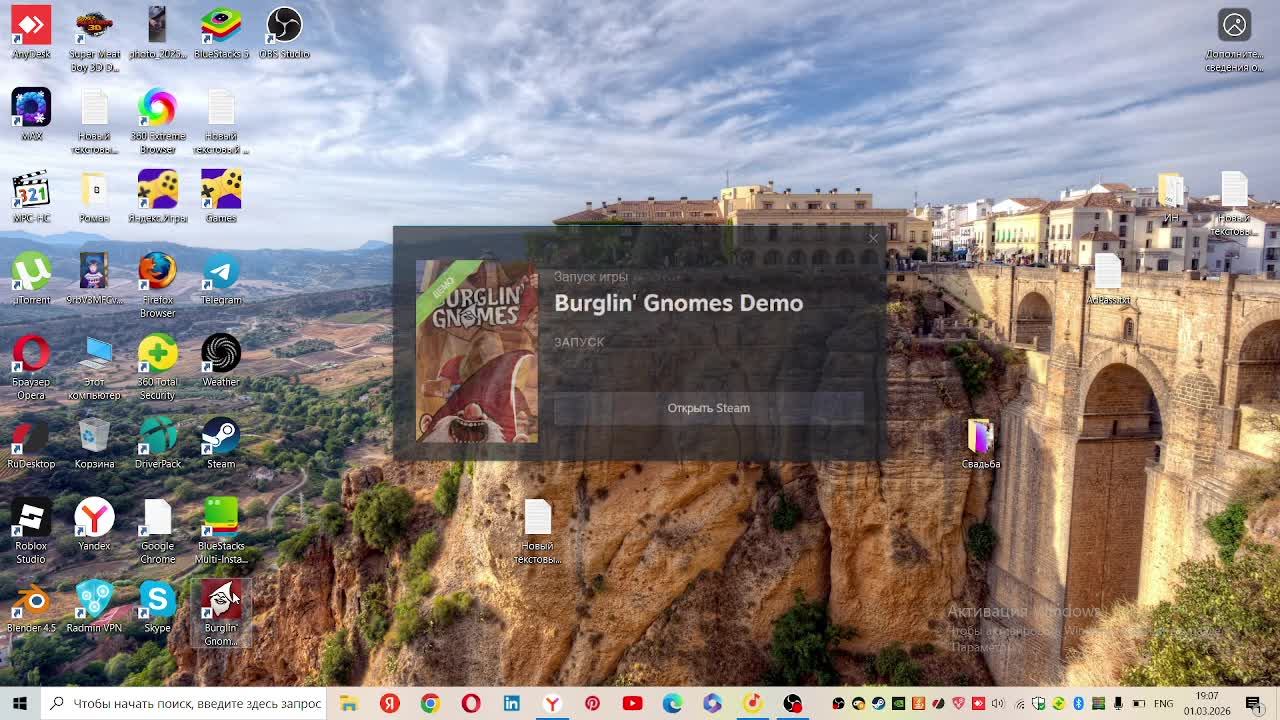Open the notification center
1280x720 pixels.
(1254, 704)
